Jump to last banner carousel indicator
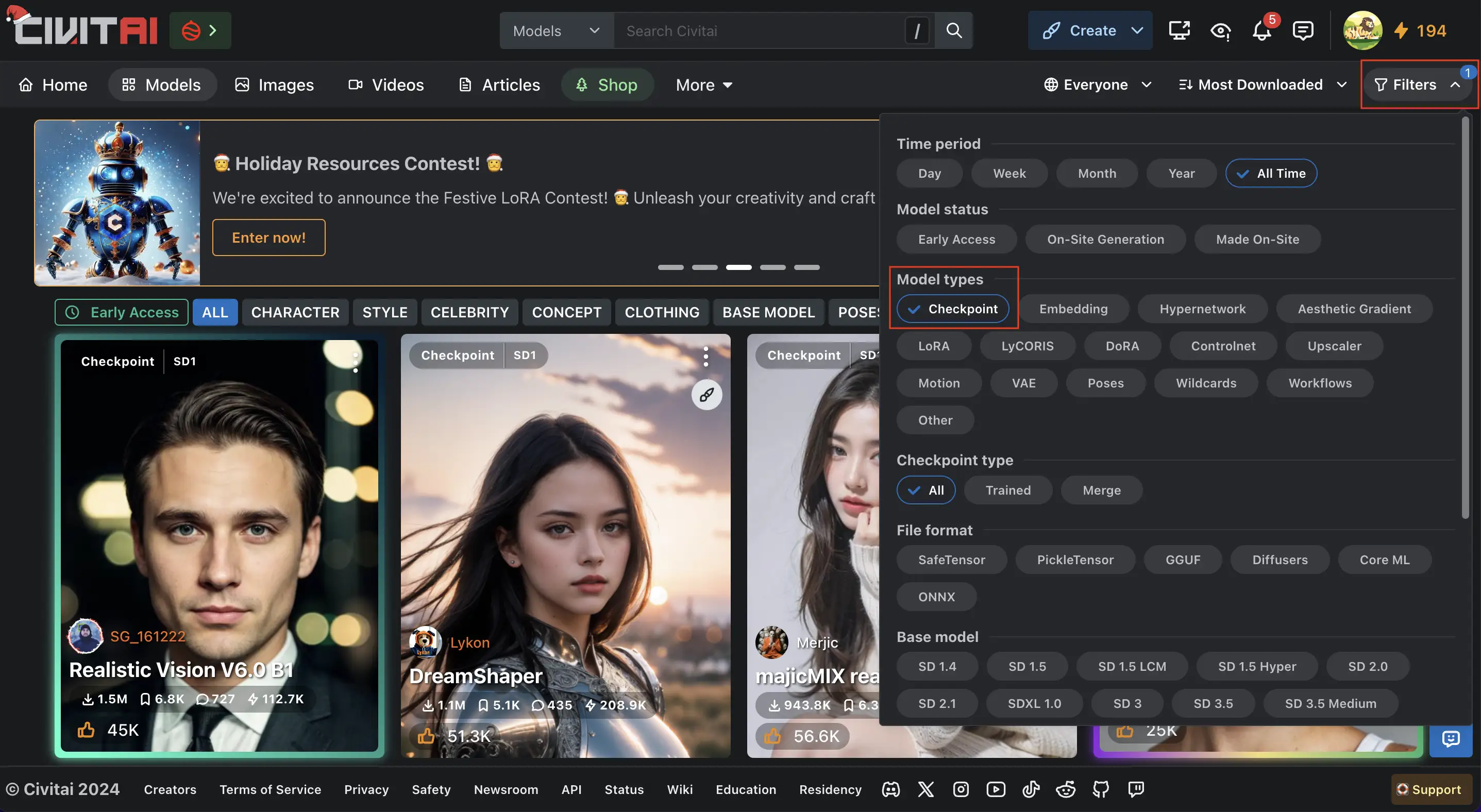This screenshot has width=1481, height=812. (806, 267)
